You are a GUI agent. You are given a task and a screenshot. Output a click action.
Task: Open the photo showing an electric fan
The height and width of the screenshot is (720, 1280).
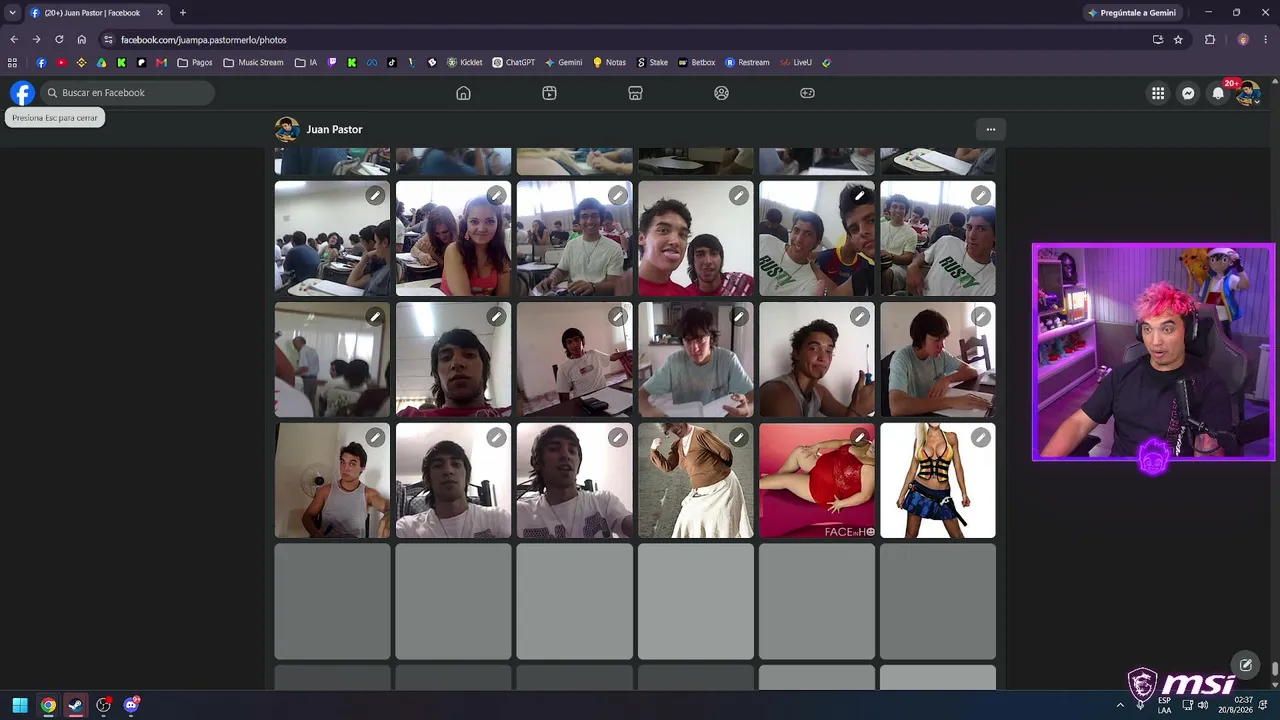pos(332,480)
